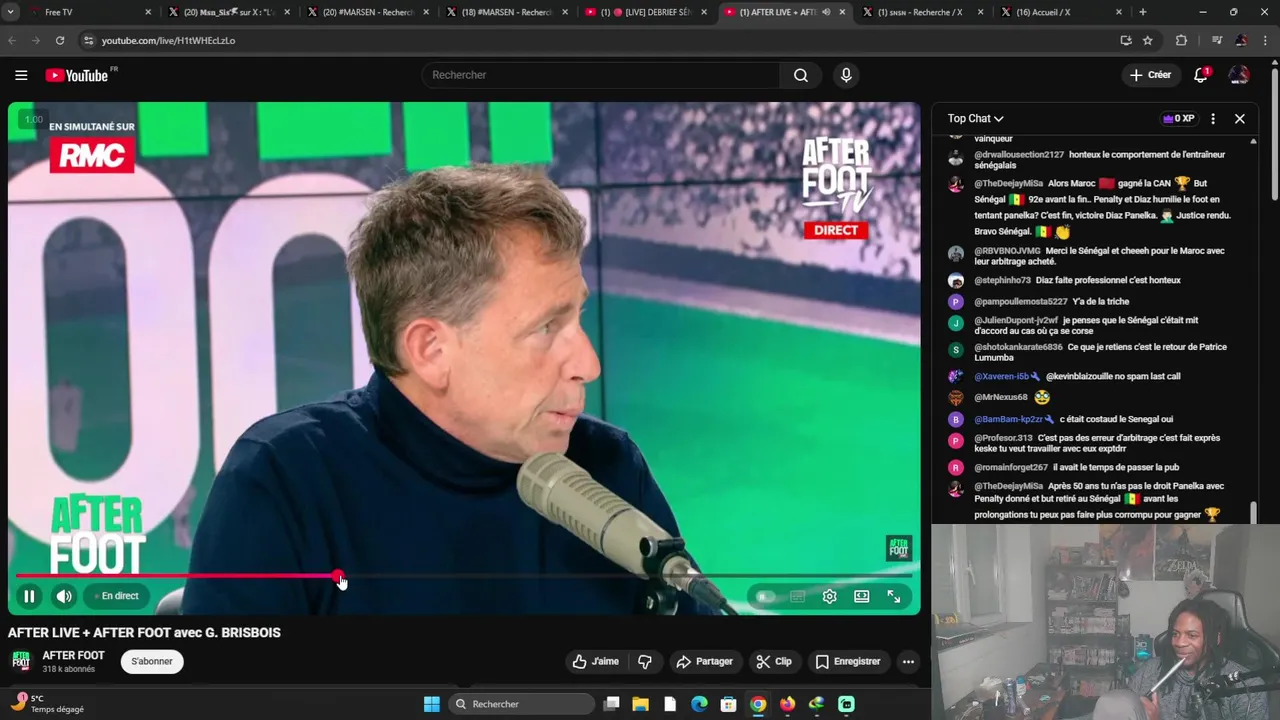Start voice search with the microphone
The width and height of the screenshot is (1280, 720).
846,75
